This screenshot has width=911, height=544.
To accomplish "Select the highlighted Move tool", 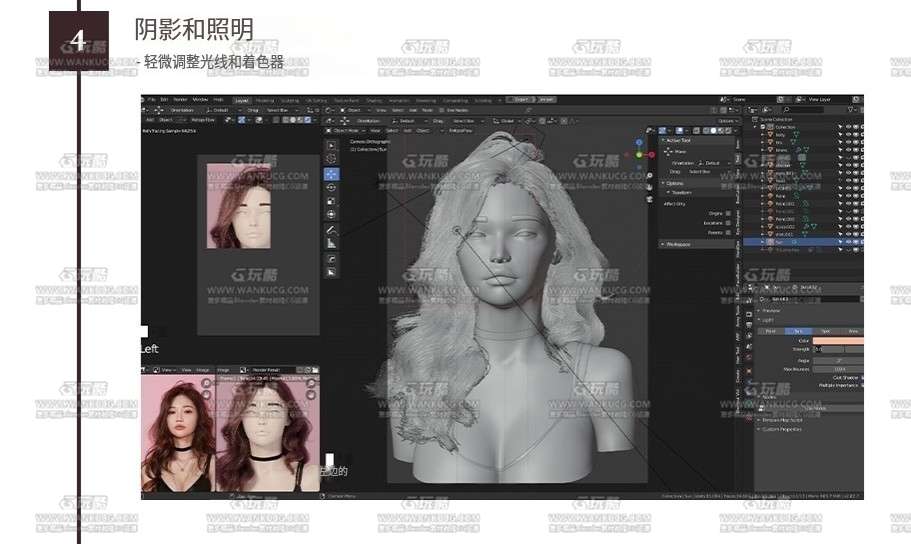I will click(x=331, y=174).
